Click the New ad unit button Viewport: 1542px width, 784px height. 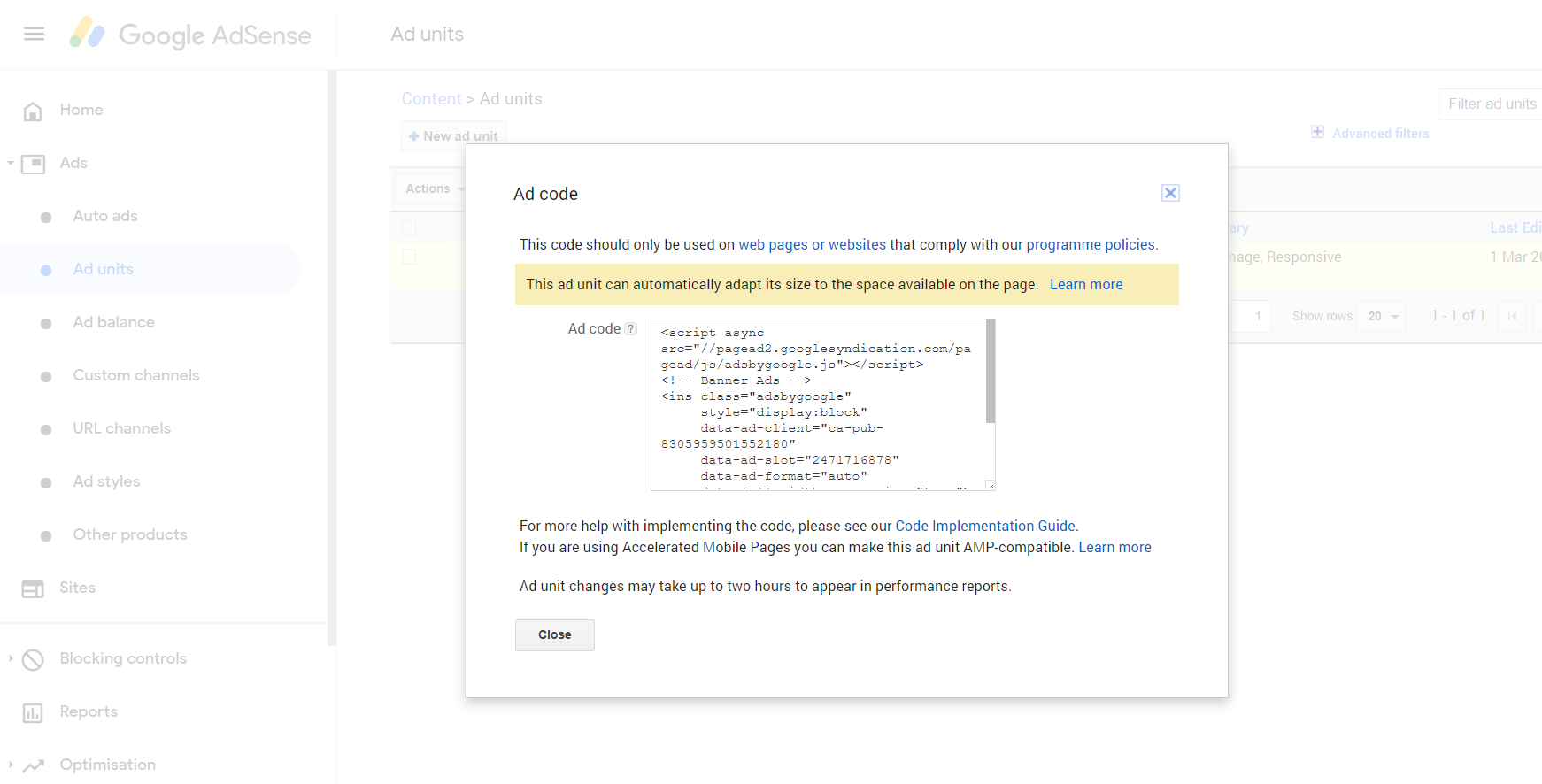453,135
